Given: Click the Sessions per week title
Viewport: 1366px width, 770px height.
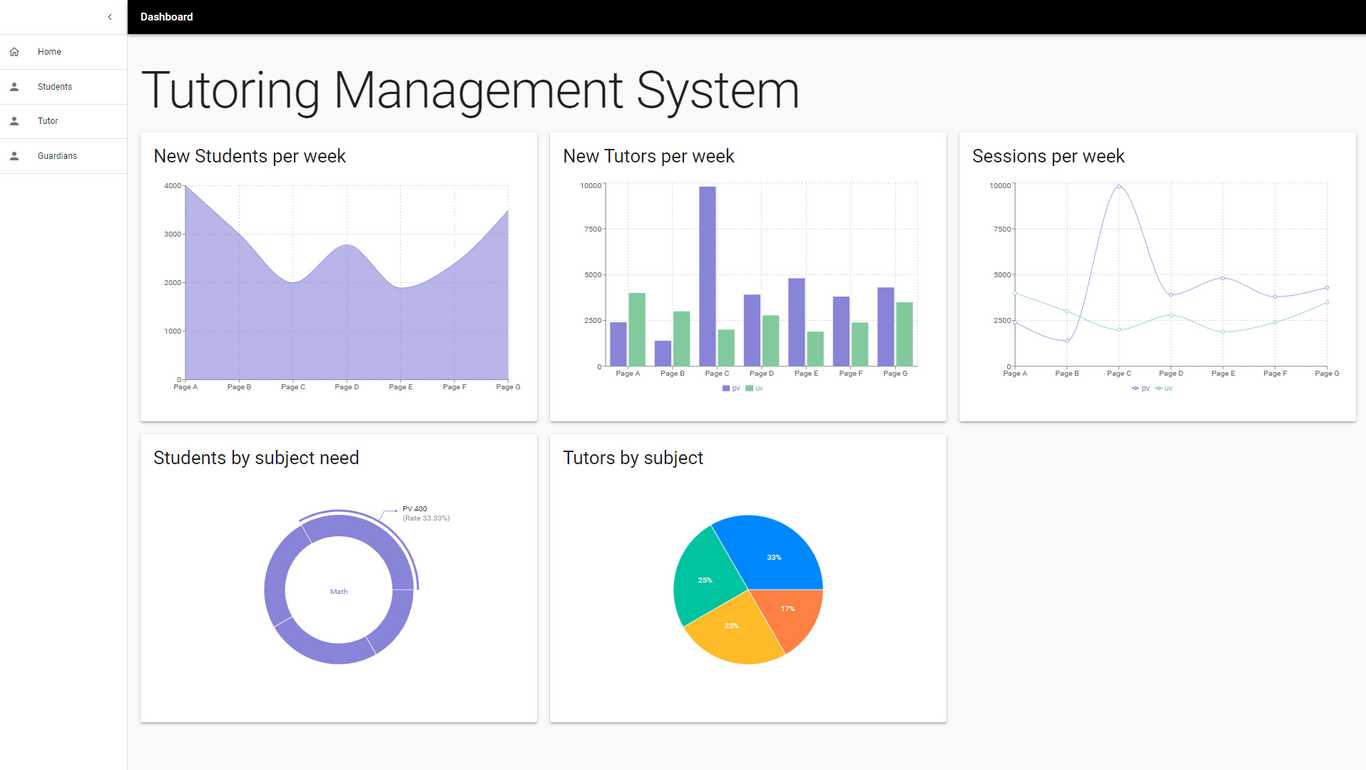Looking at the screenshot, I should tap(1048, 156).
